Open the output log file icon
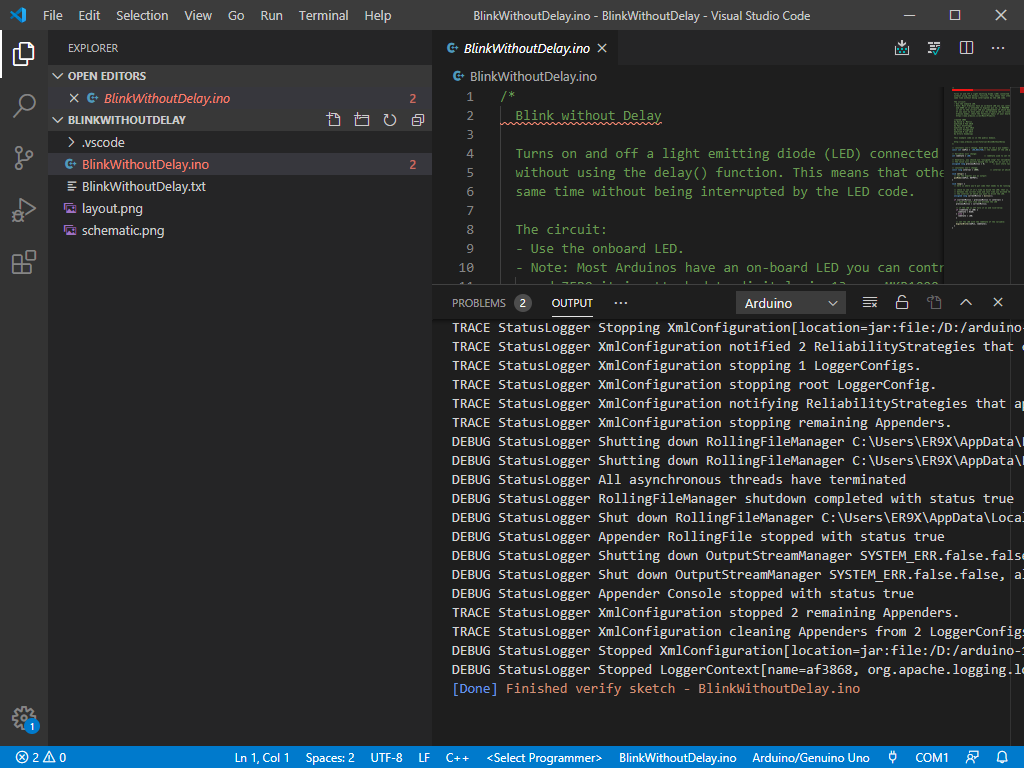 click(934, 302)
